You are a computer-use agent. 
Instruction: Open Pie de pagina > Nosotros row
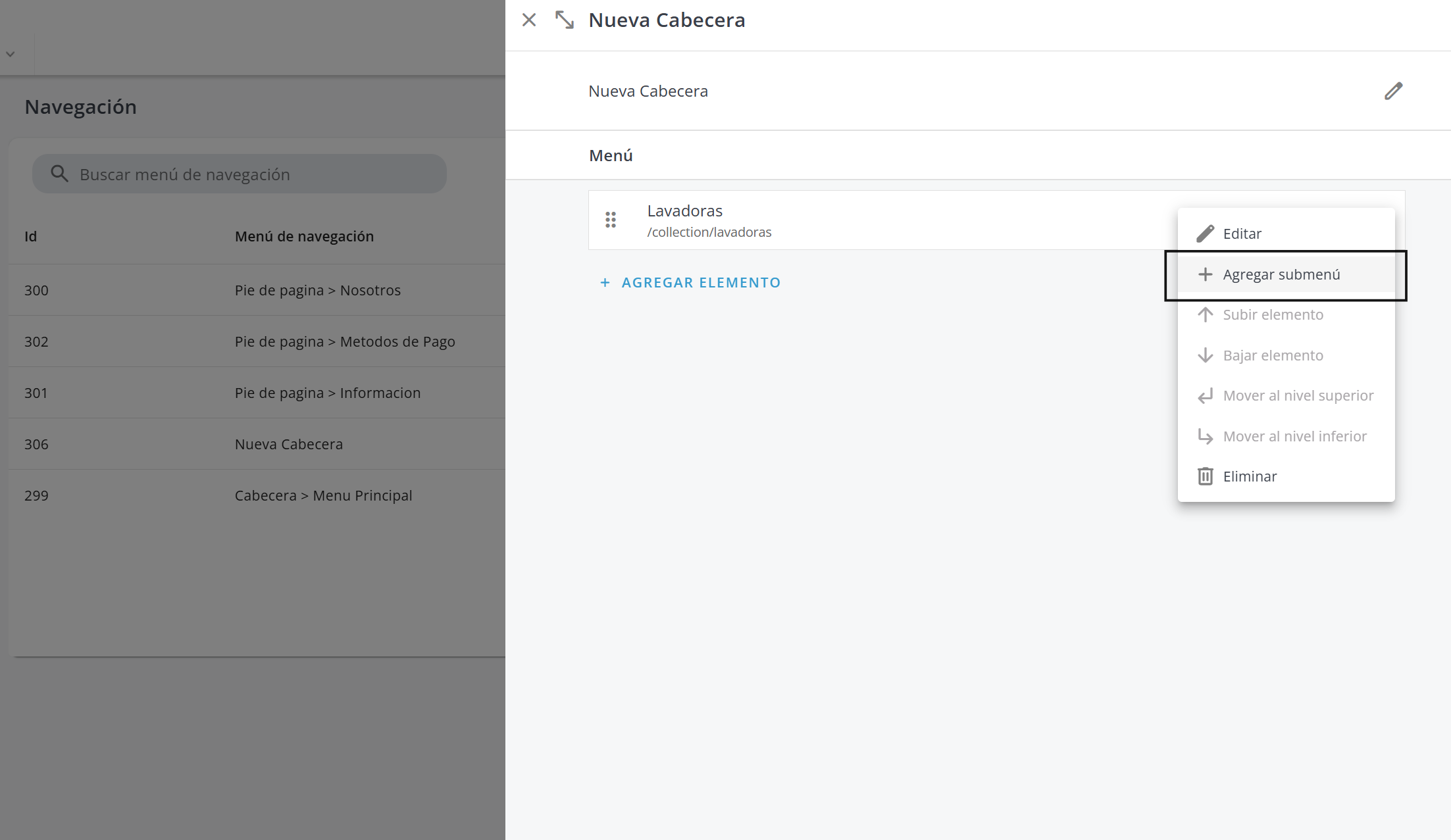click(317, 290)
